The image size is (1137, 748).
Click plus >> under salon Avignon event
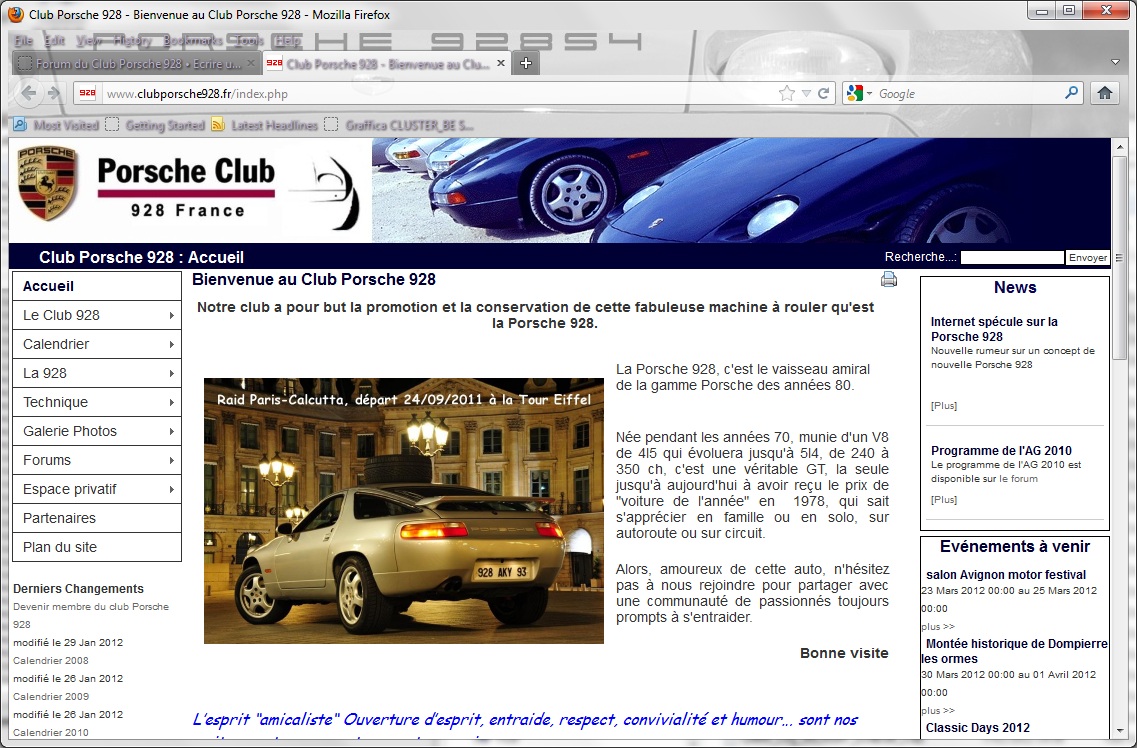point(938,626)
